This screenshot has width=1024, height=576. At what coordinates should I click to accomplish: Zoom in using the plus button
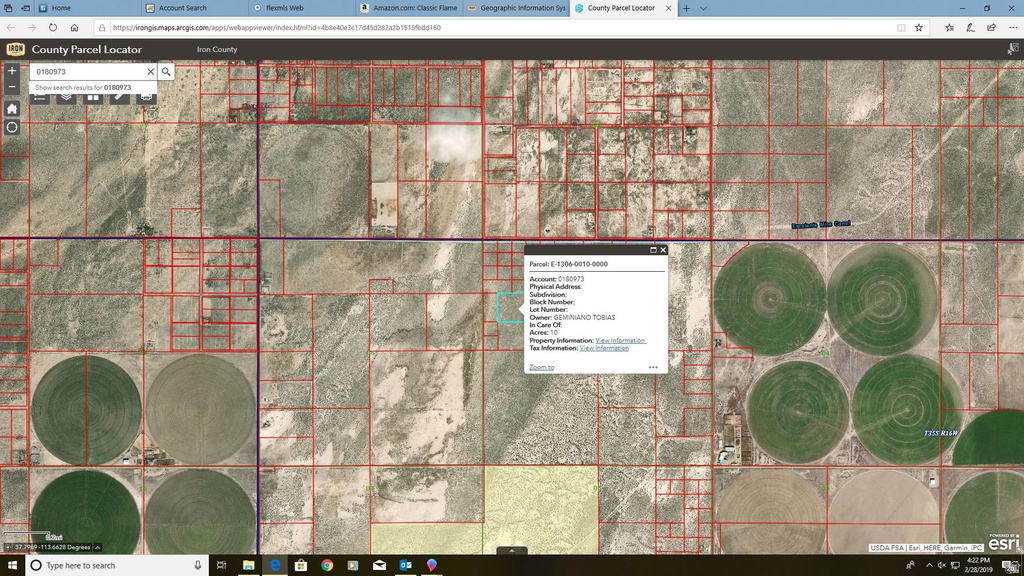(x=11, y=70)
